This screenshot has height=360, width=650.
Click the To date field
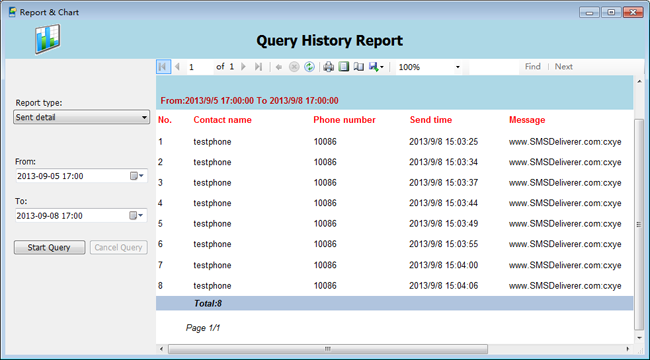tap(81, 216)
